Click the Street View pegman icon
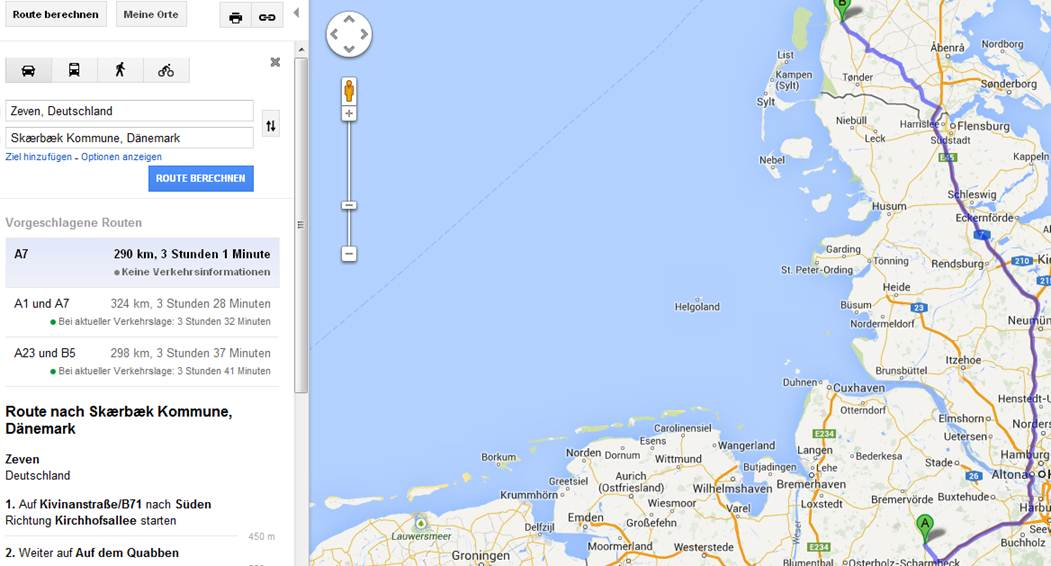 349,91
